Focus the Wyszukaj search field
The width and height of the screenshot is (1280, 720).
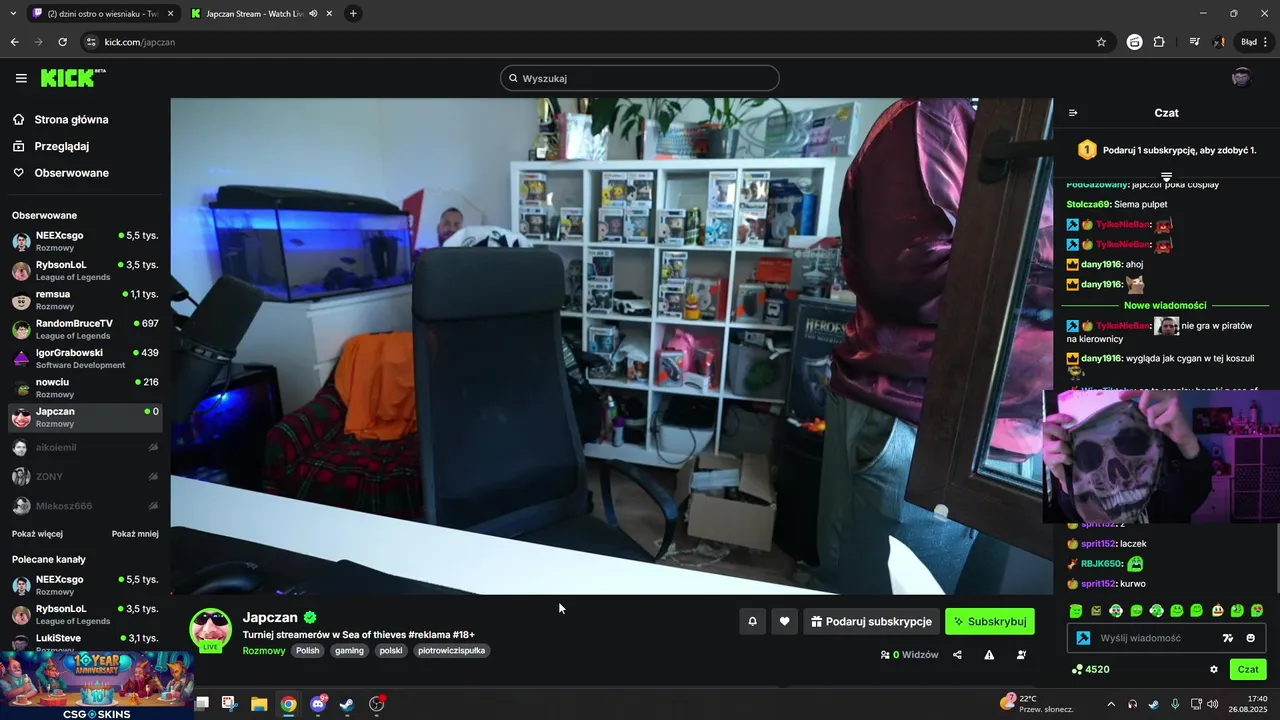[640, 78]
